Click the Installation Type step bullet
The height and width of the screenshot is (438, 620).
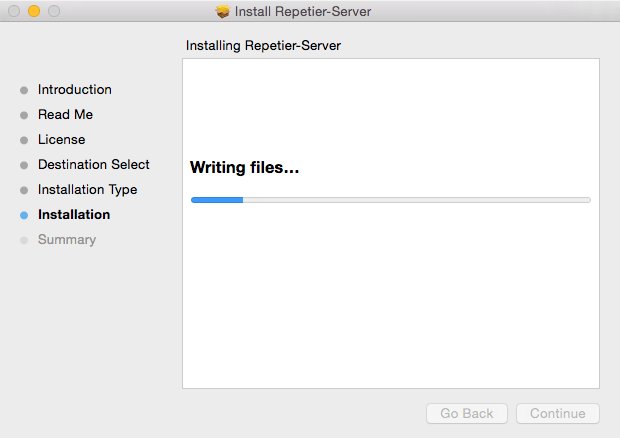(x=24, y=190)
